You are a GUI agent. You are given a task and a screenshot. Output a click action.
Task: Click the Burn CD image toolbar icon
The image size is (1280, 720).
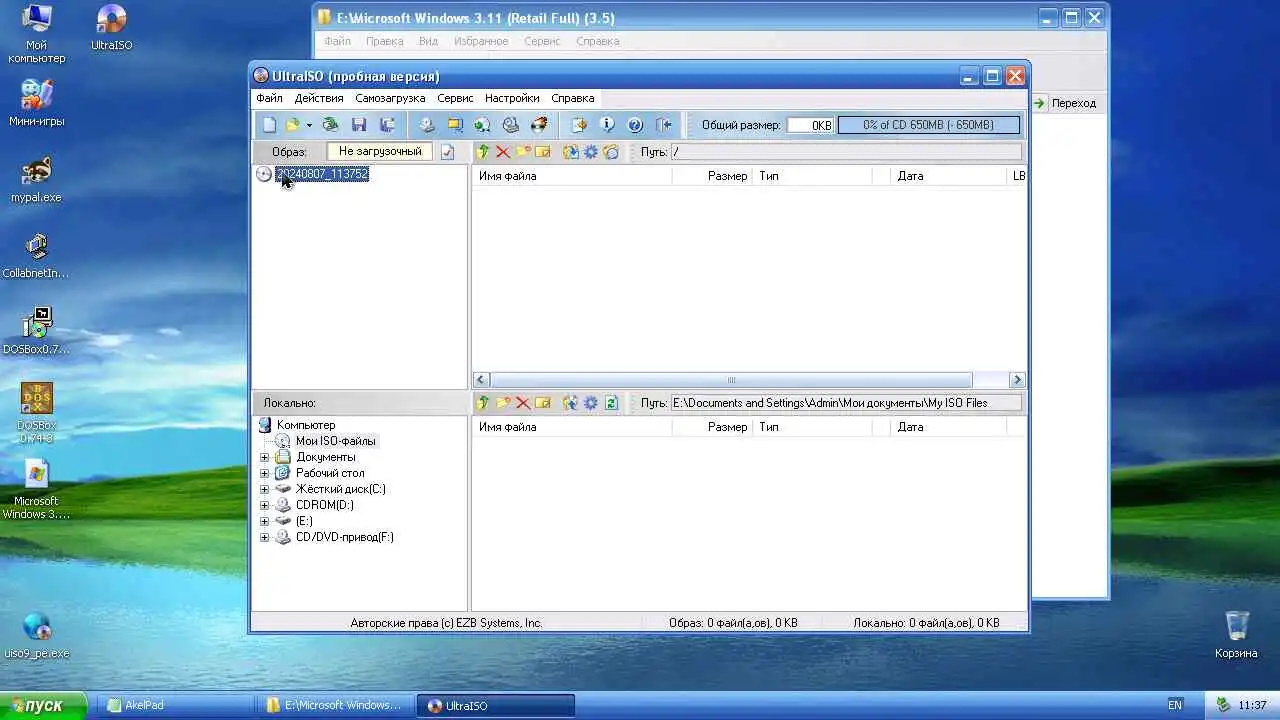point(539,125)
